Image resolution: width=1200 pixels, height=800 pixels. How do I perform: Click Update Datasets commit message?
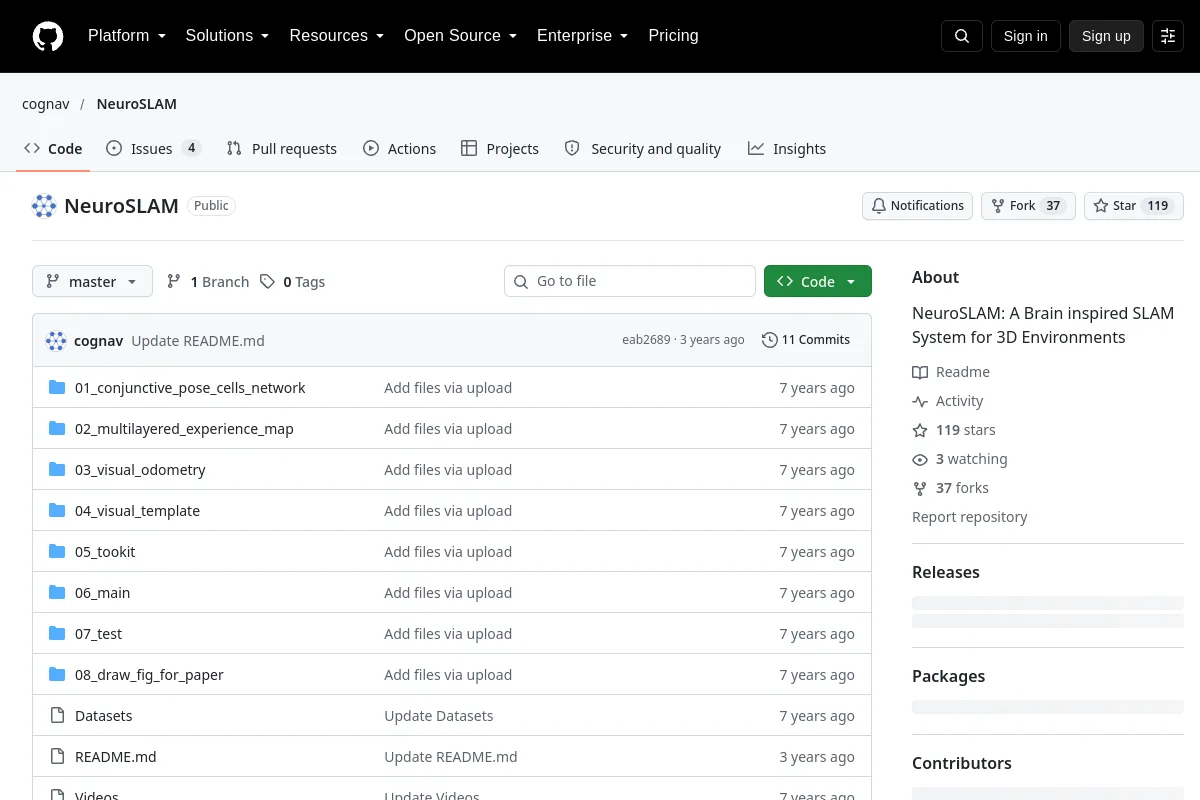pyautogui.click(x=439, y=716)
